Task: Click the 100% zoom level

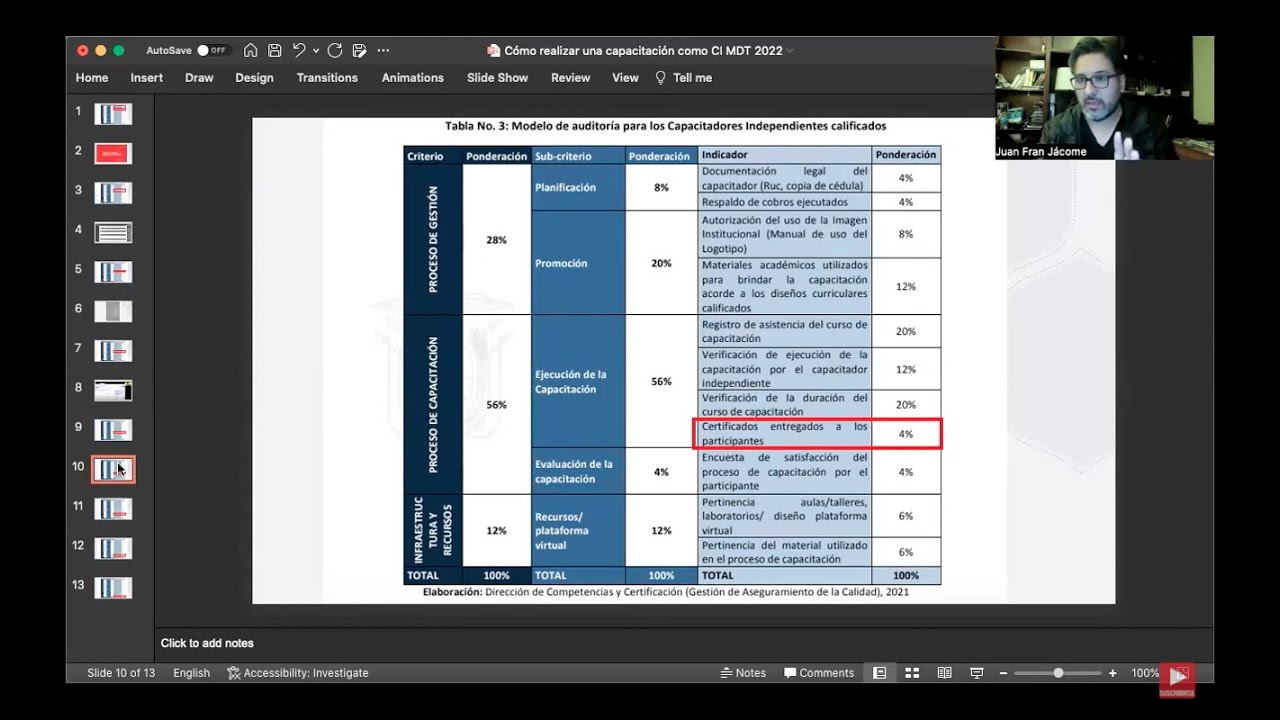Action: tap(1145, 673)
